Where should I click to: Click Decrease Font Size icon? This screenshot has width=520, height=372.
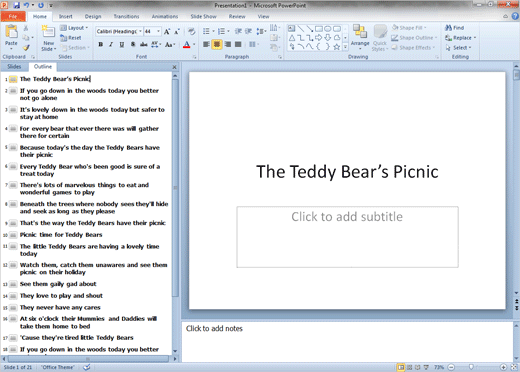click(177, 32)
